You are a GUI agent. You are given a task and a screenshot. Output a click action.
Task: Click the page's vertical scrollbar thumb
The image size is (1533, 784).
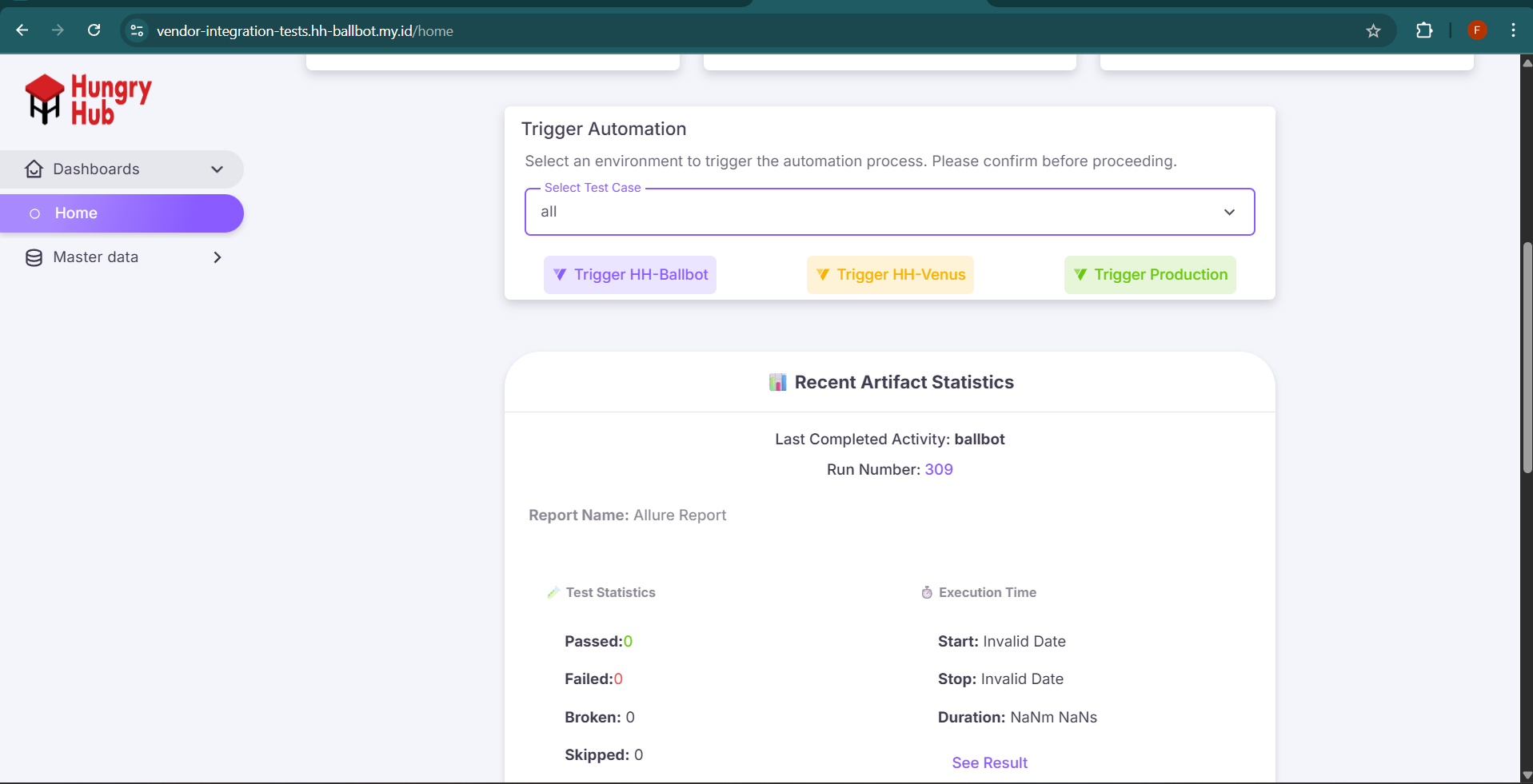click(1527, 358)
